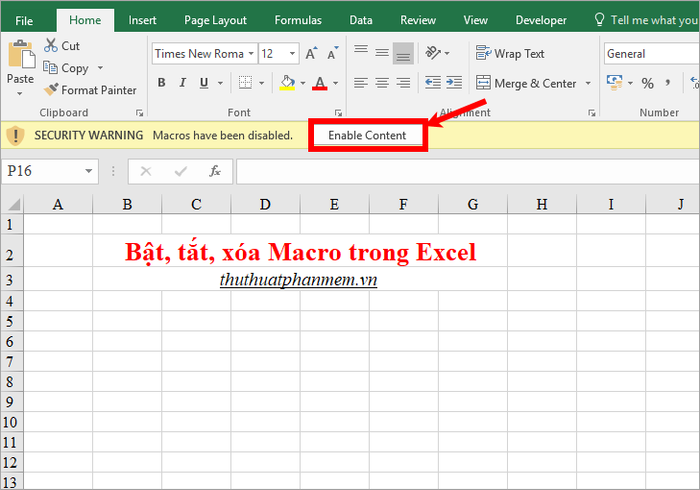Click Accounting Number Format icon
700x490 pixels.
pyautogui.click(x=615, y=83)
